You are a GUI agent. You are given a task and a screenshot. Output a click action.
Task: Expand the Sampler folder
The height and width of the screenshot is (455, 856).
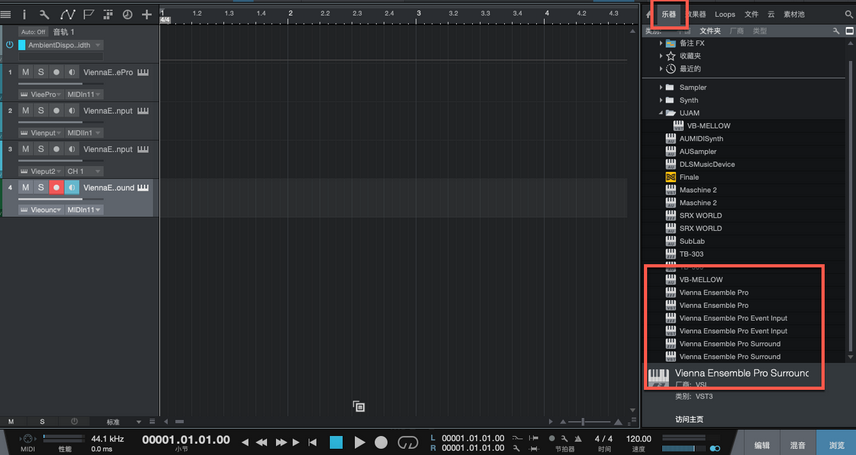point(661,87)
